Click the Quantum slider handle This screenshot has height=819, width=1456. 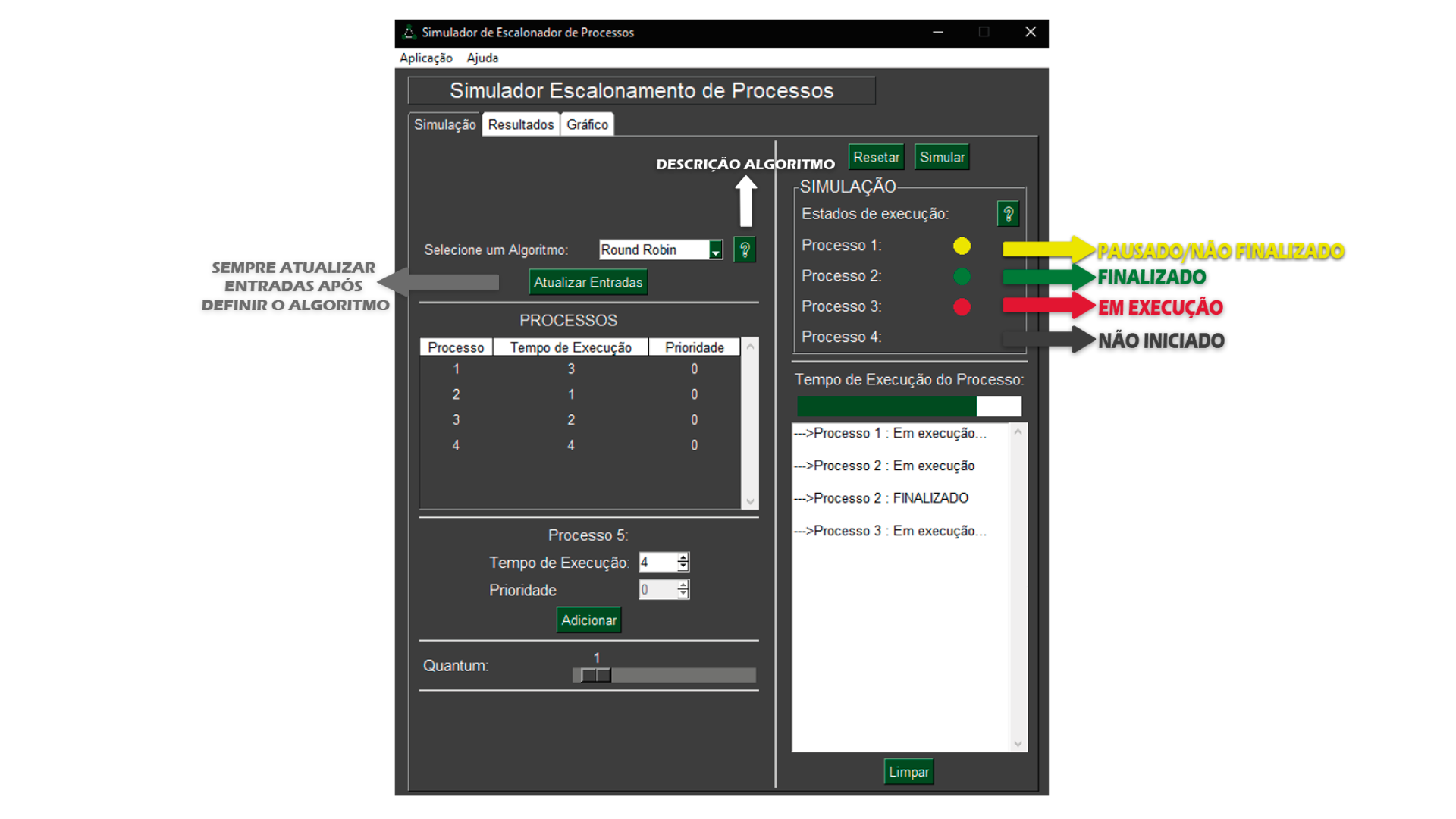tap(596, 675)
